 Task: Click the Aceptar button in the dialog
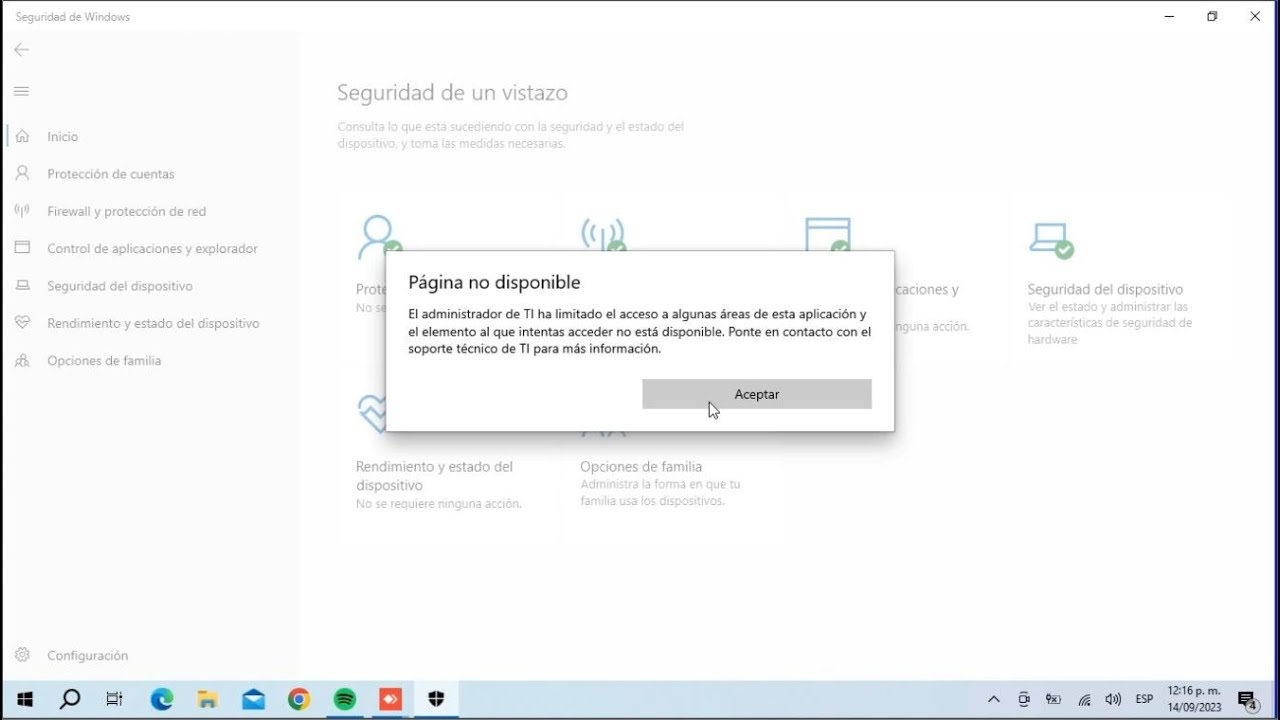pyautogui.click(x=757, y=394)
